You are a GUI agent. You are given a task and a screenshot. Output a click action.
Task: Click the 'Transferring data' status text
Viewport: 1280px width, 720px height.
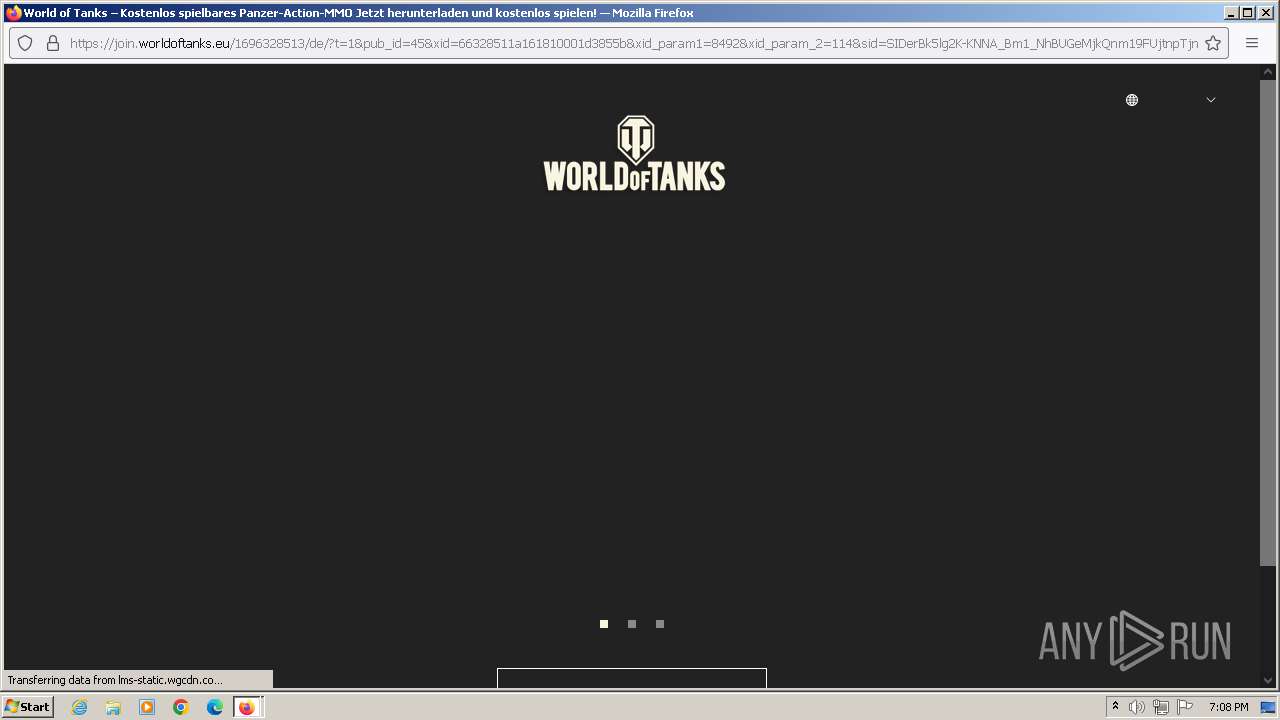pyautogui.click(x=115, y=680)
